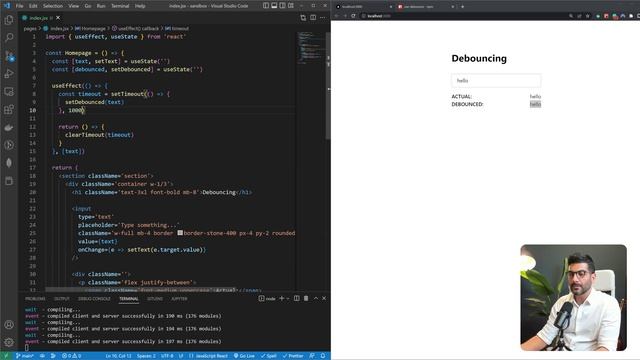
Task: Change the UTF-8 encoding in the status bar
Action: [x=167, y=356]
